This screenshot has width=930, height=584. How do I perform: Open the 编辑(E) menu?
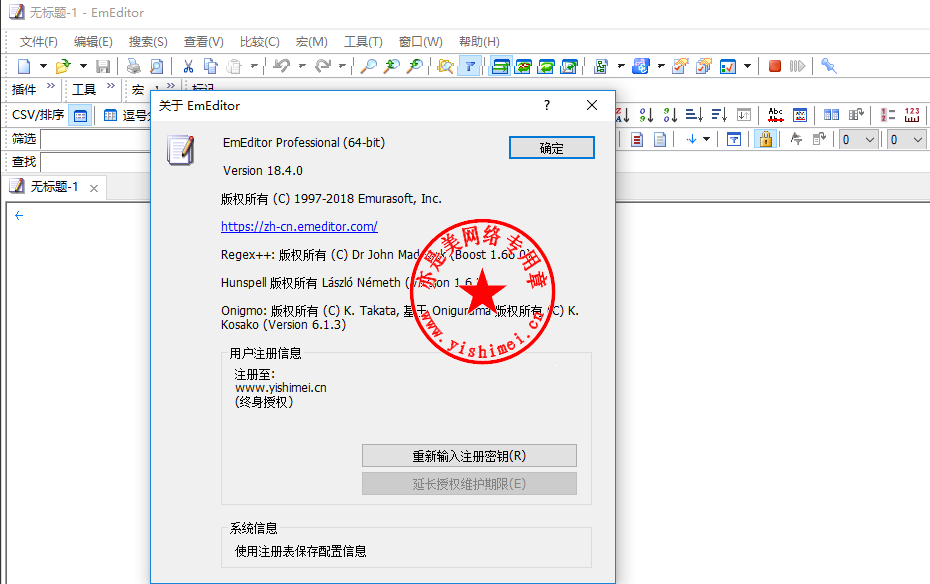tap(93, 42)
